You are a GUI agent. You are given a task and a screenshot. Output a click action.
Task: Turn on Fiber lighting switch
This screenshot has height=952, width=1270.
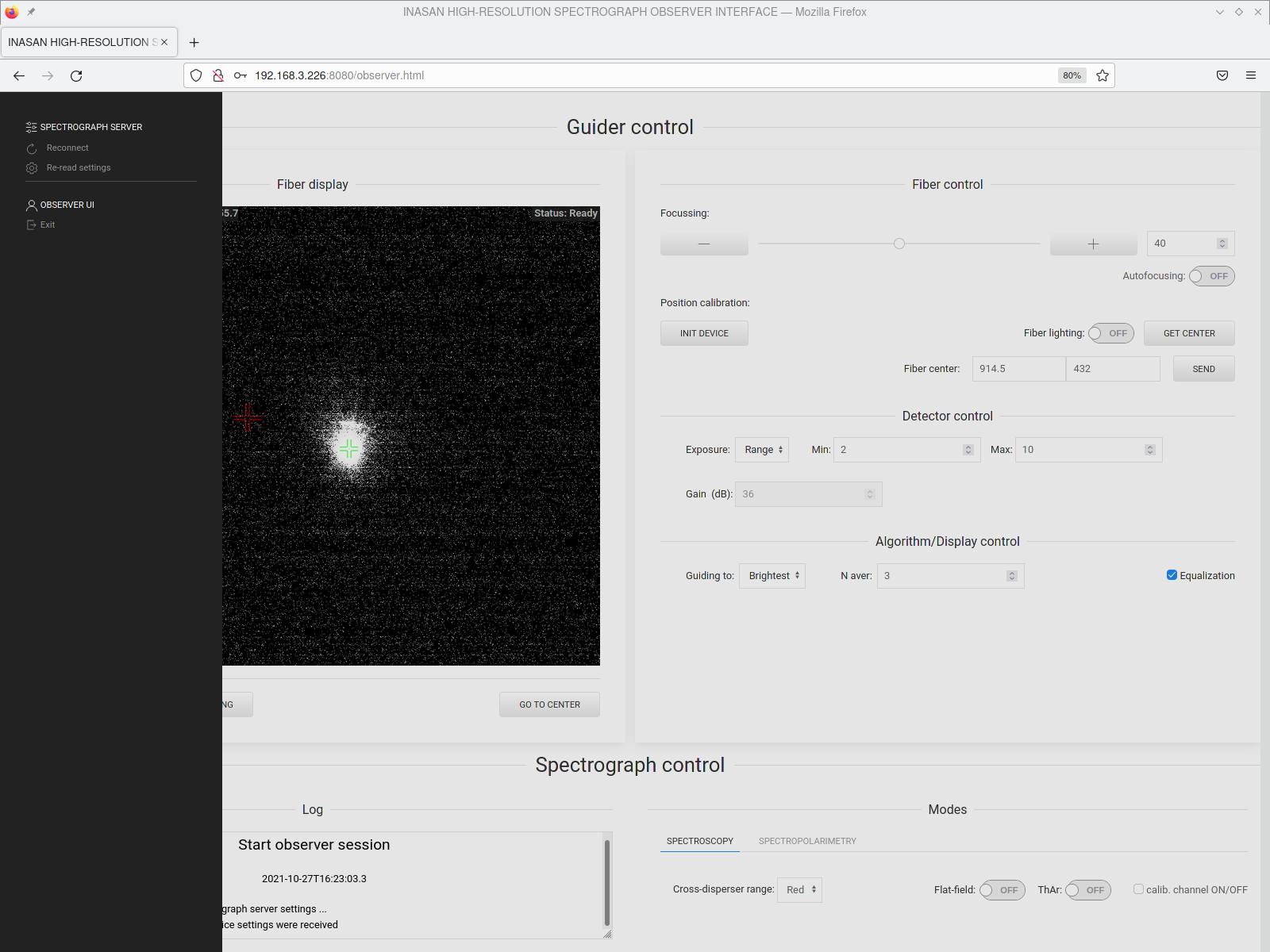1110,333
